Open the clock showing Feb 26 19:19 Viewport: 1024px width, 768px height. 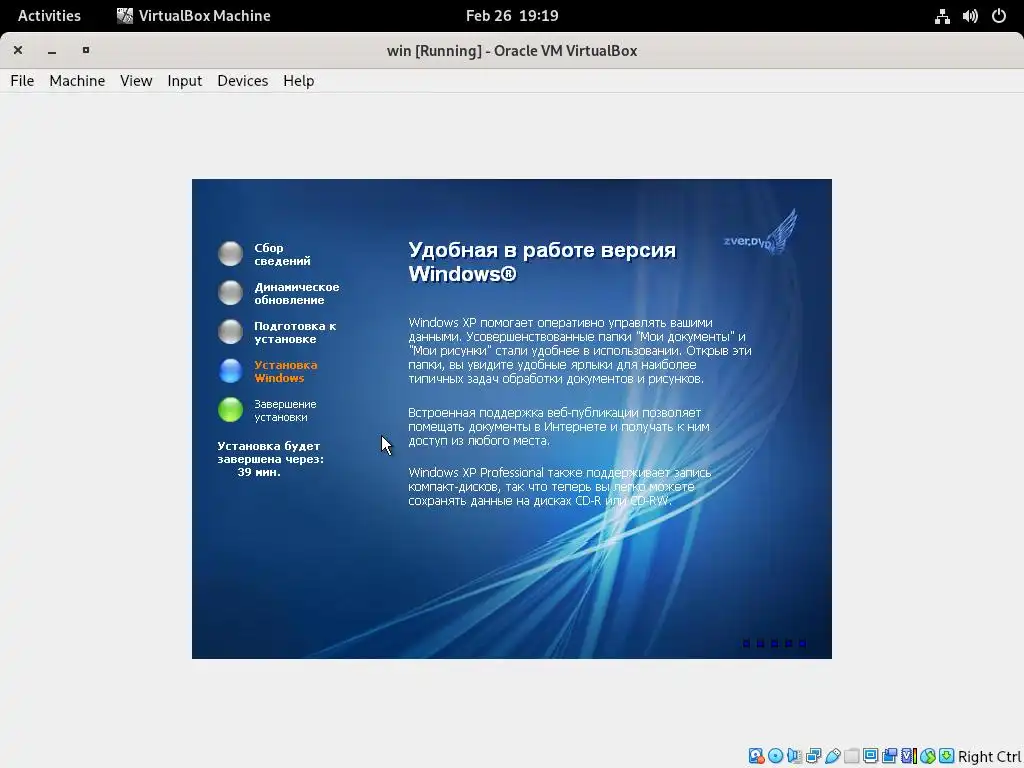pyautogui.click(x=512, y=16)
